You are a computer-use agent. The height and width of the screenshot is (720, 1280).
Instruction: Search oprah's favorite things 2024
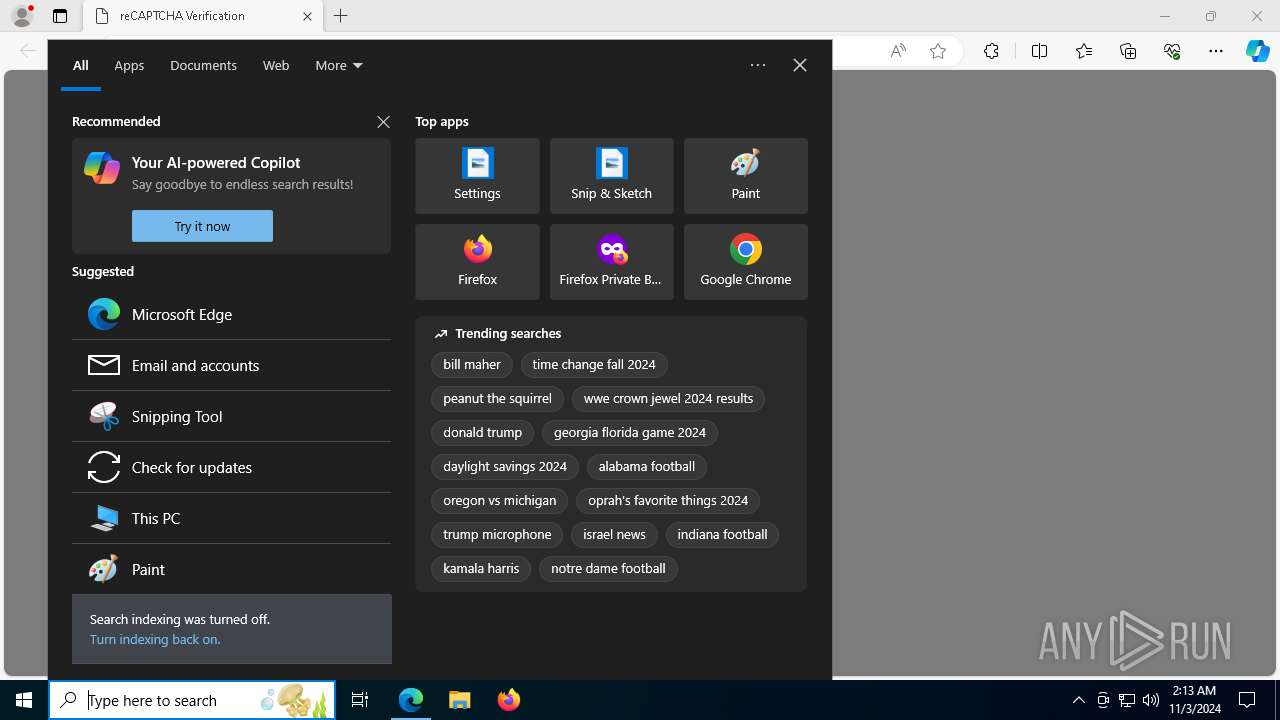668,501
